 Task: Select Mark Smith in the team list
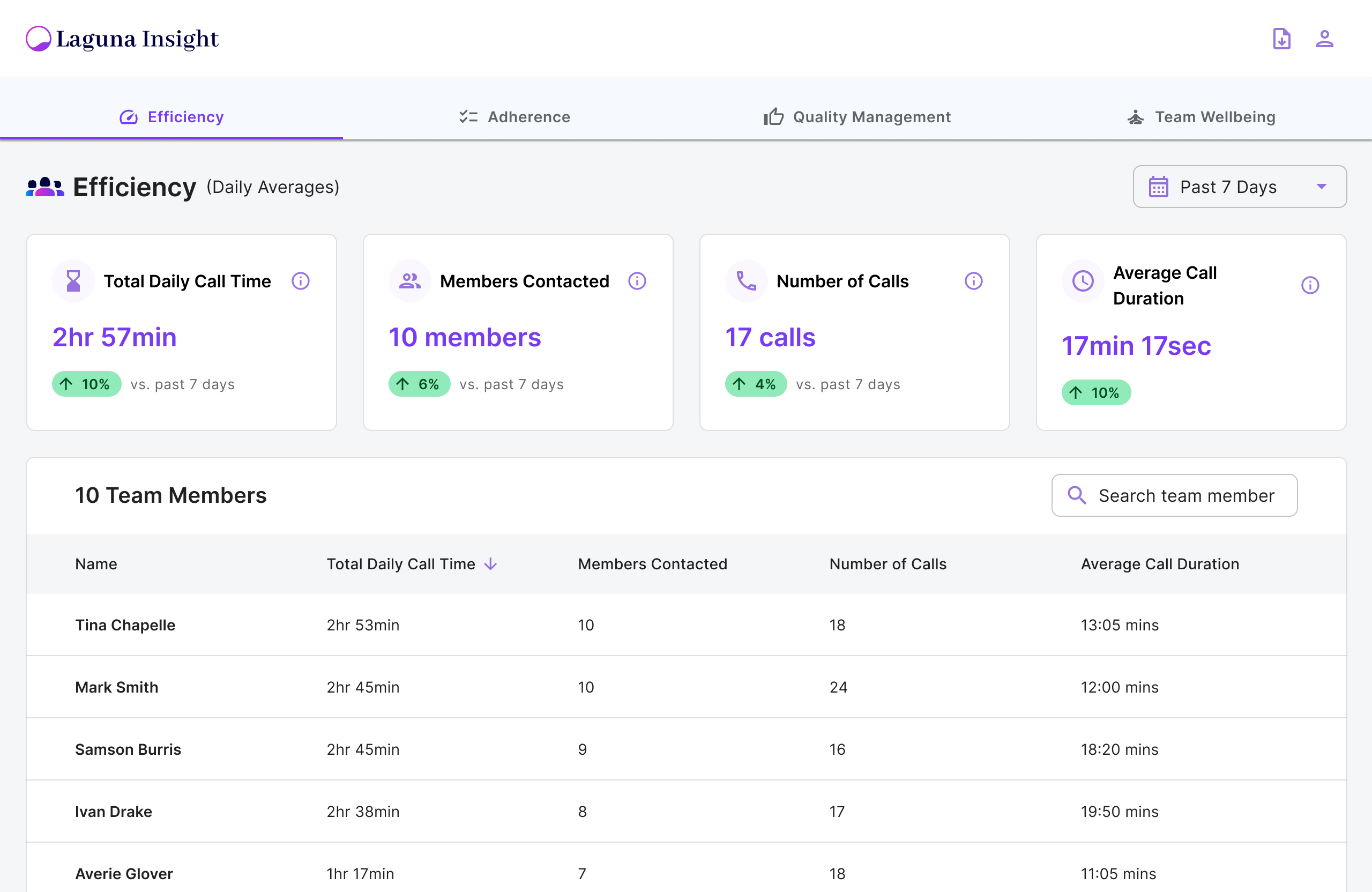point(116,687)
